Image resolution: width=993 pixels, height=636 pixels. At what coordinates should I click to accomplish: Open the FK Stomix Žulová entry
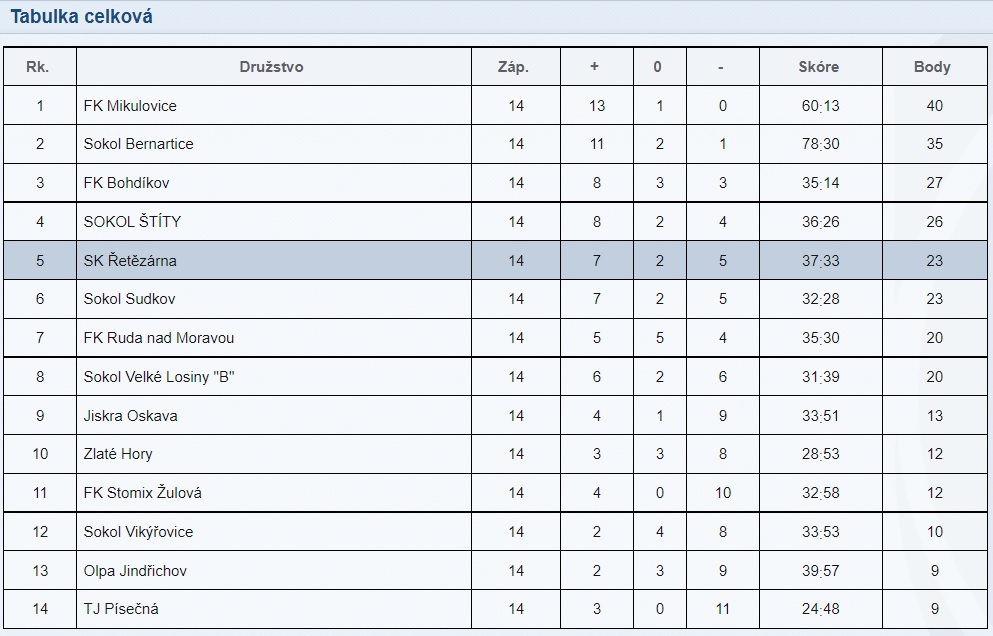coord(142,493)
